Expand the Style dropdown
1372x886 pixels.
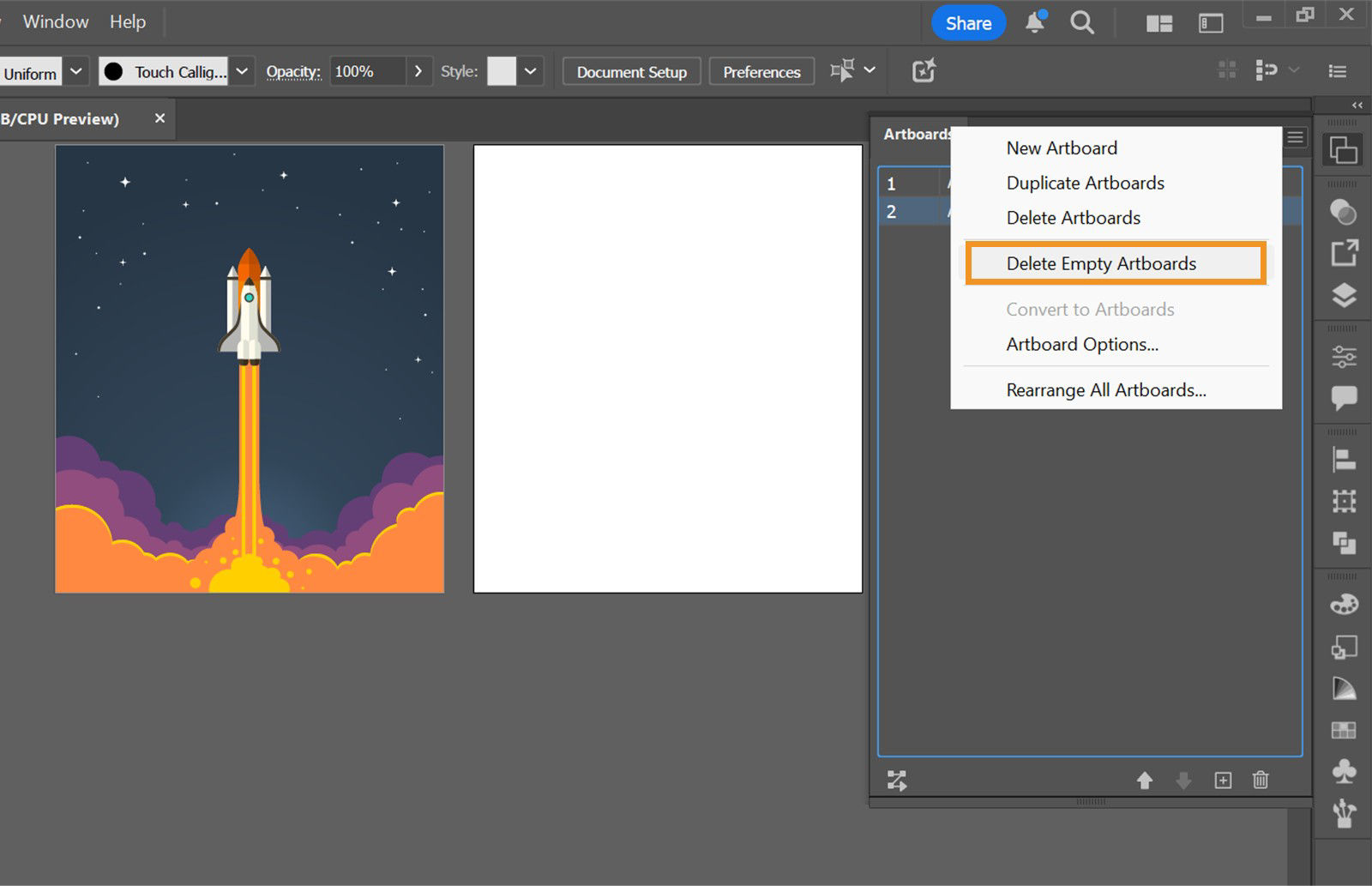530,71
